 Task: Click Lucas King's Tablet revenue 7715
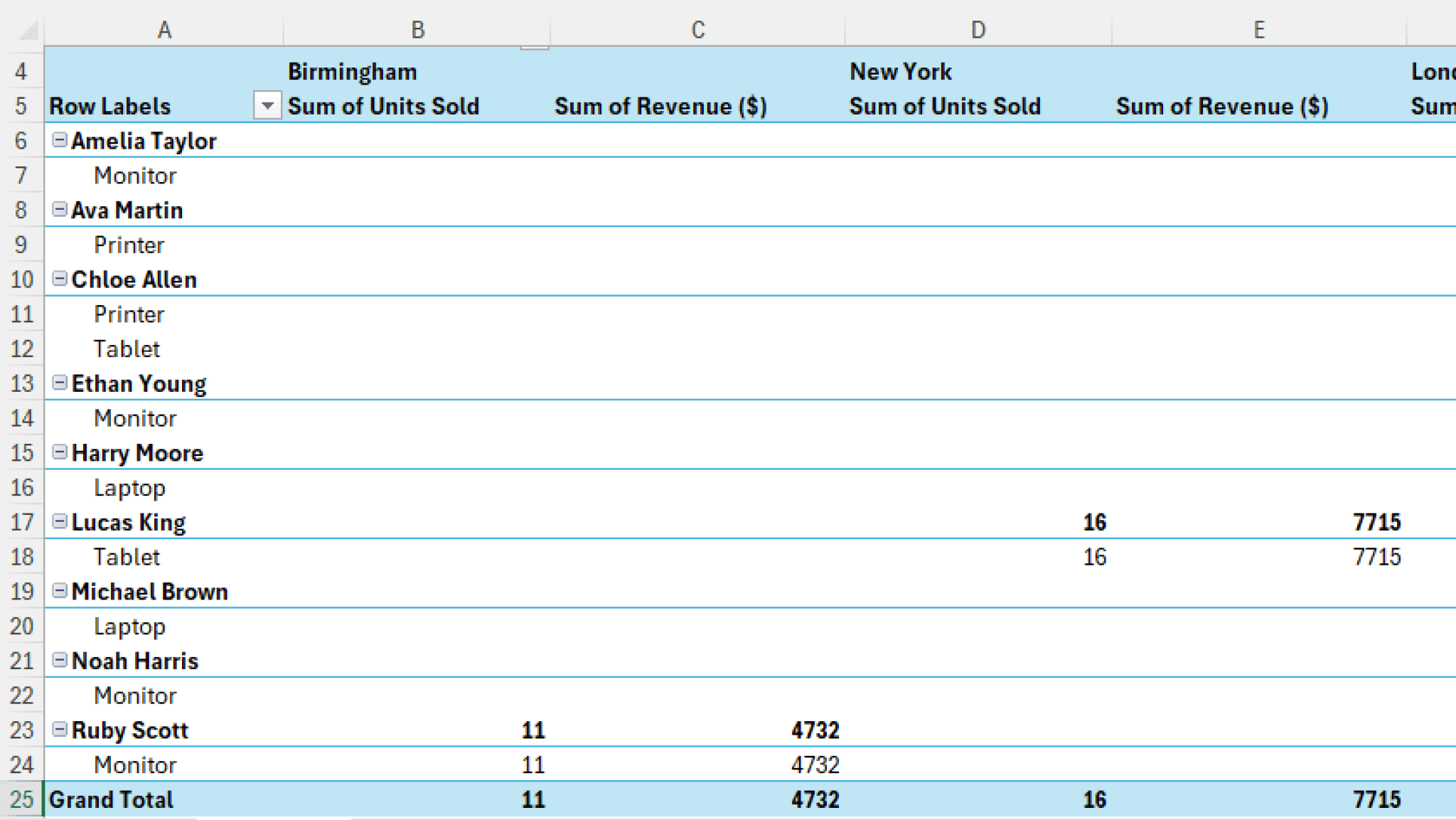click(1376, 557)
